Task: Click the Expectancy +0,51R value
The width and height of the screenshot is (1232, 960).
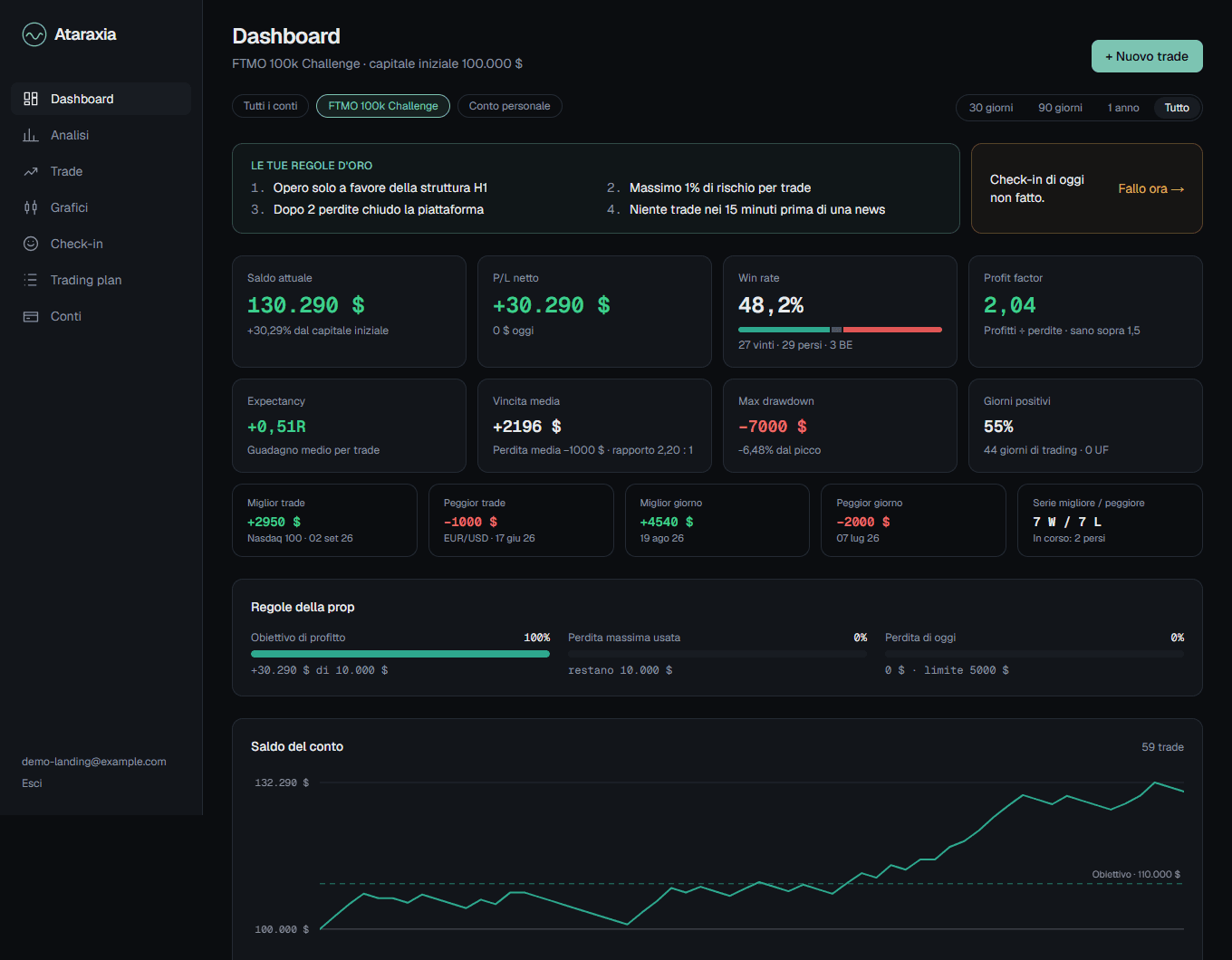Action: pyautogui.click(x=276, y=427)
